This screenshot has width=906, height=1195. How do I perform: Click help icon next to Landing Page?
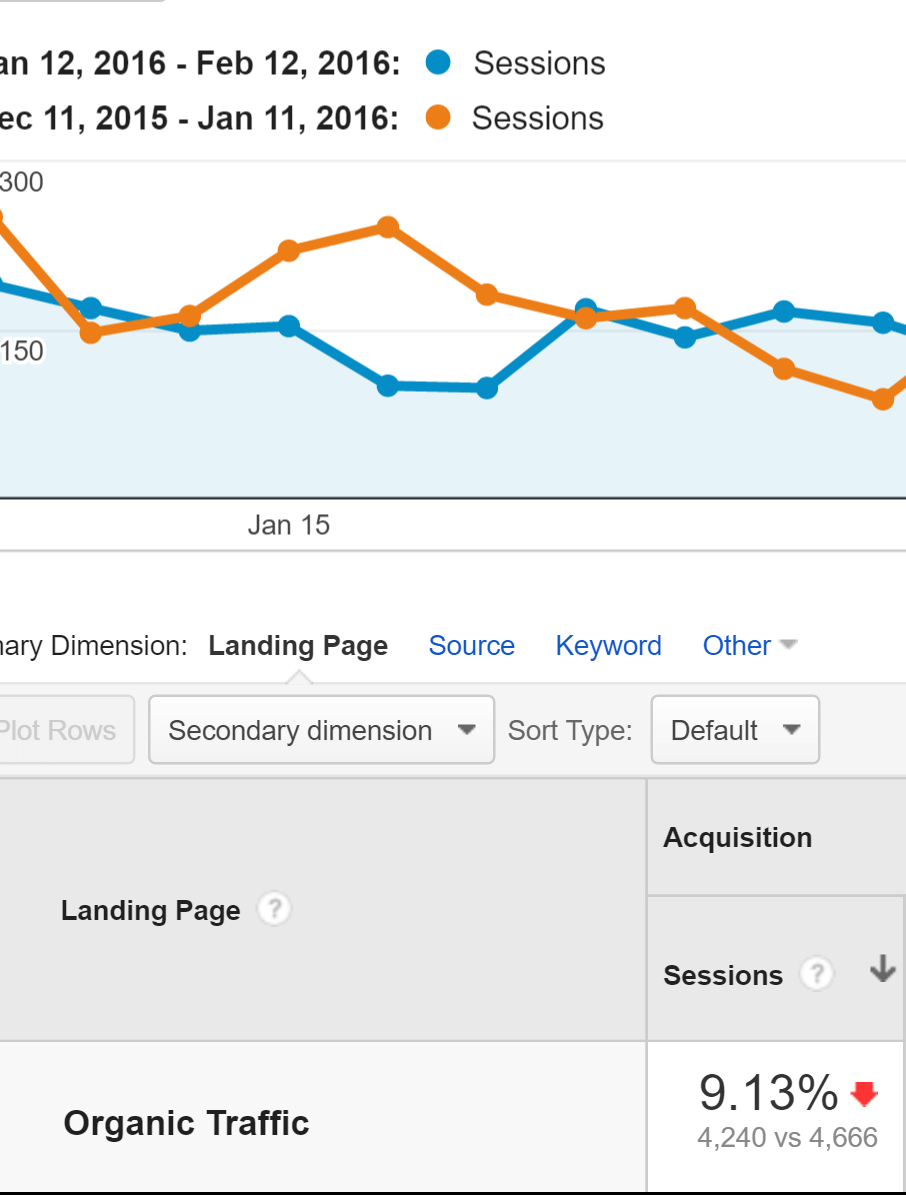pyautogui.click(x=274, y=910)
